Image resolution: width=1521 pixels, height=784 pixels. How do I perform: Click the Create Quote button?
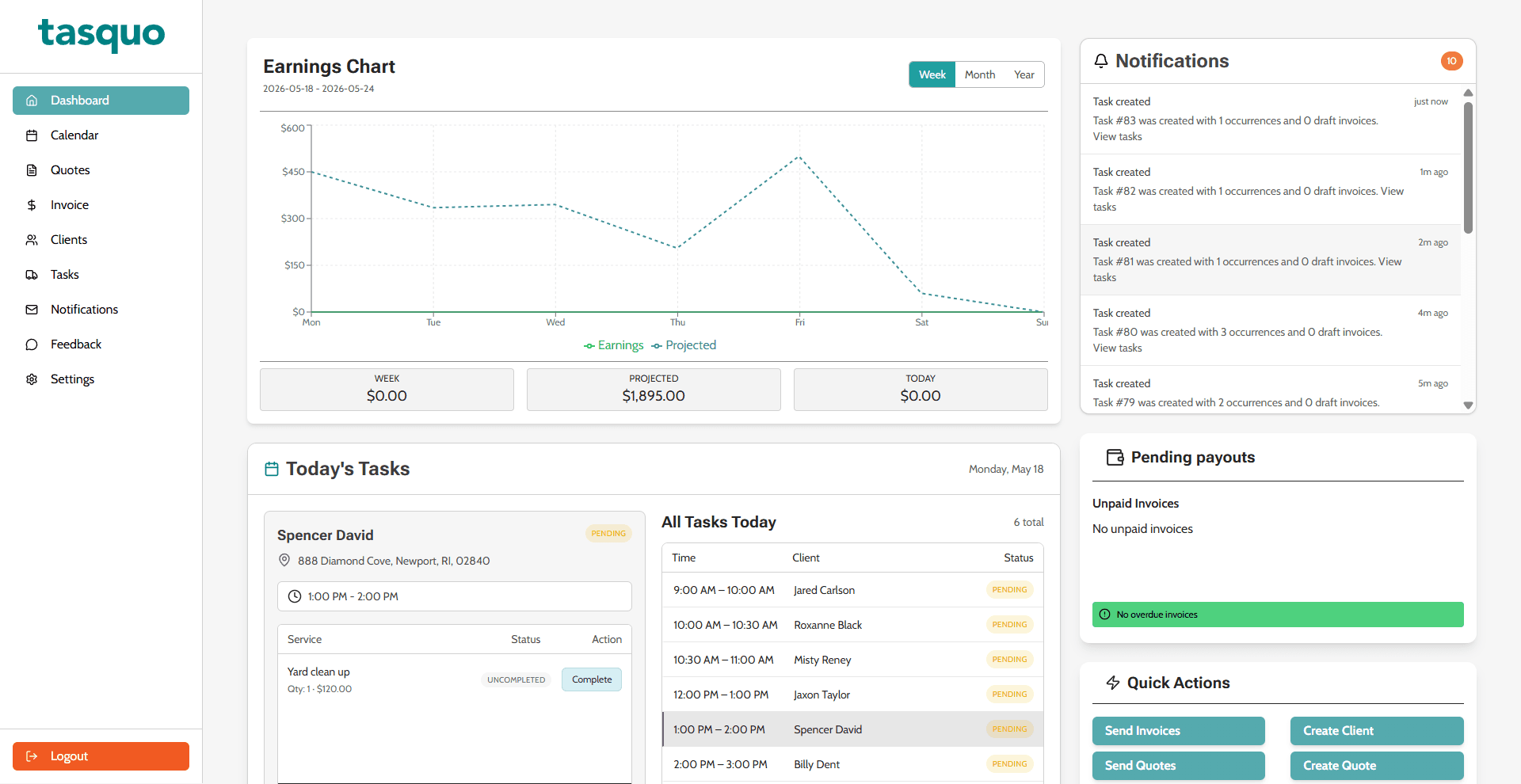tap(1377, 766)
